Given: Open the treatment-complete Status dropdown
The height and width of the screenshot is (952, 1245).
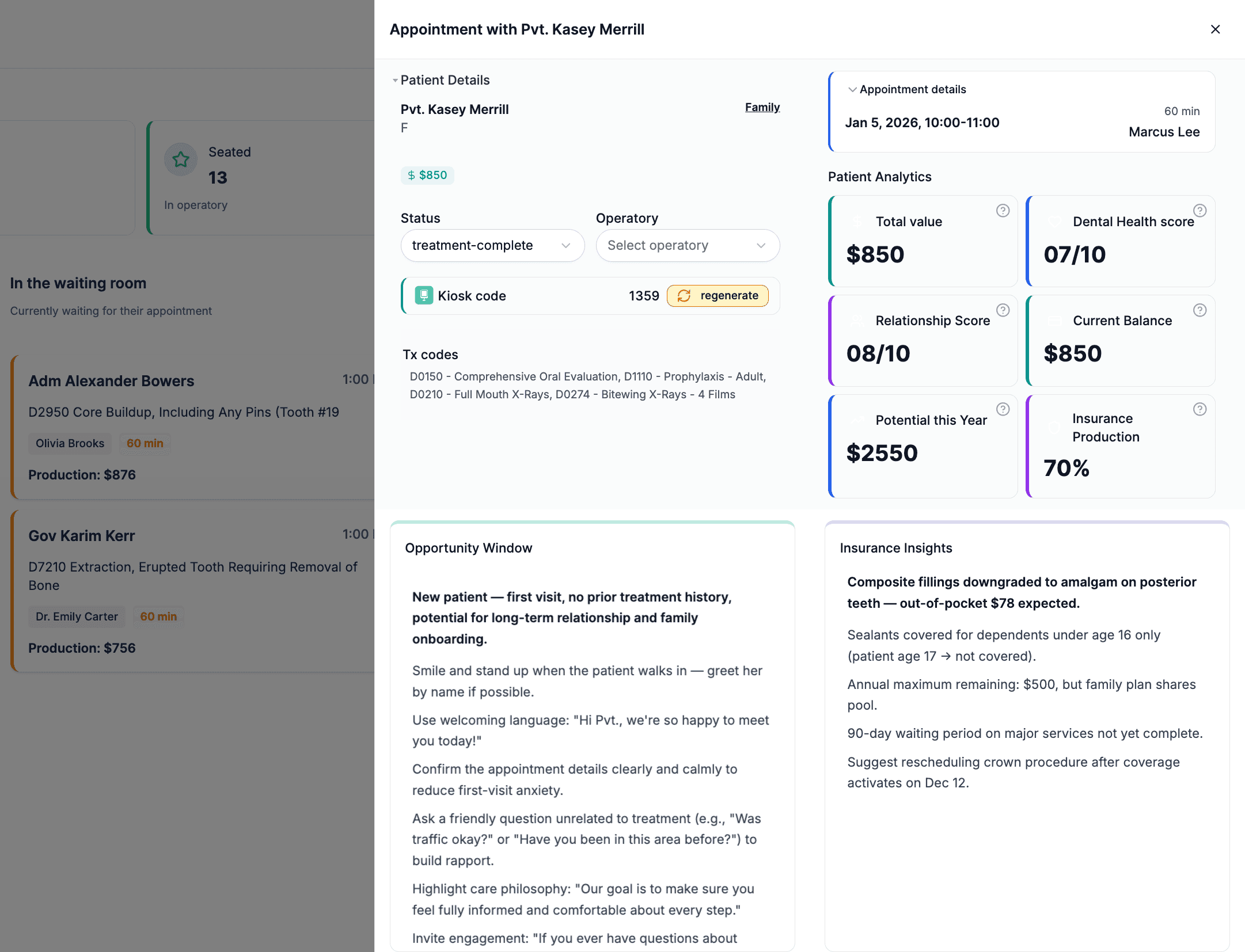Looking at the screenshot, I should pyautogui.click(x=492, y=245).
